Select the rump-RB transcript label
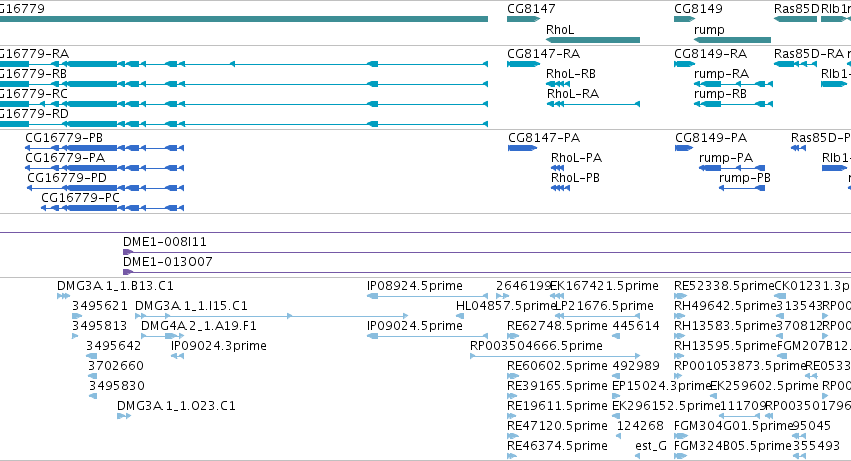 pyautogui.click(x=720, y=94)
